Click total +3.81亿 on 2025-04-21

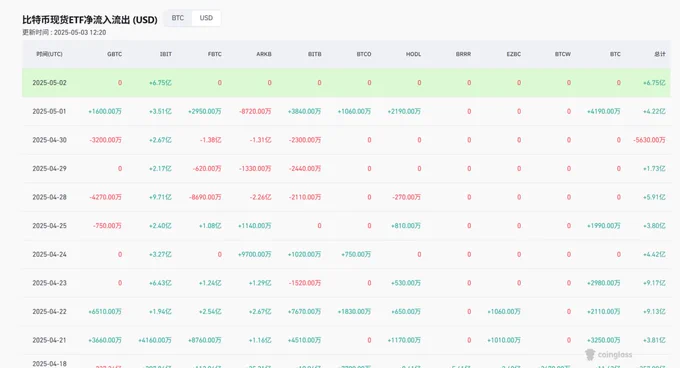[654, 340]
